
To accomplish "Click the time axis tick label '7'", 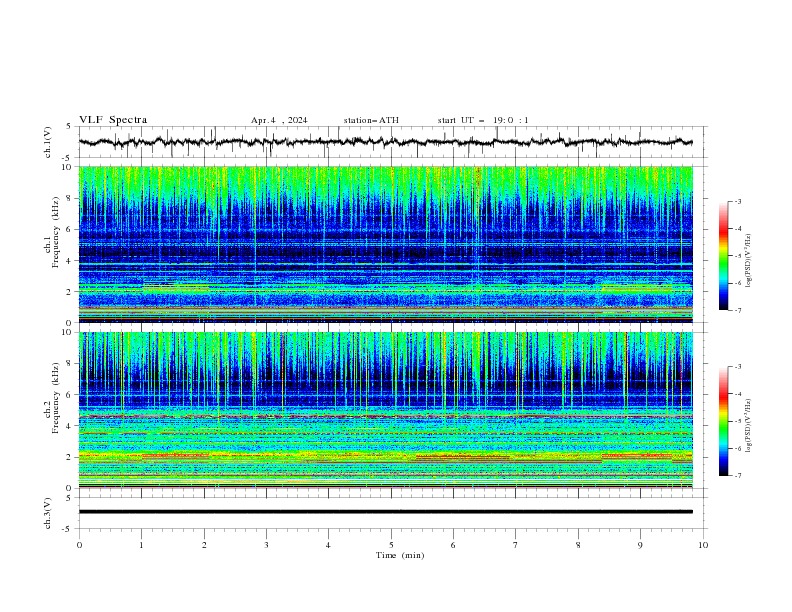I will point(516,545).
